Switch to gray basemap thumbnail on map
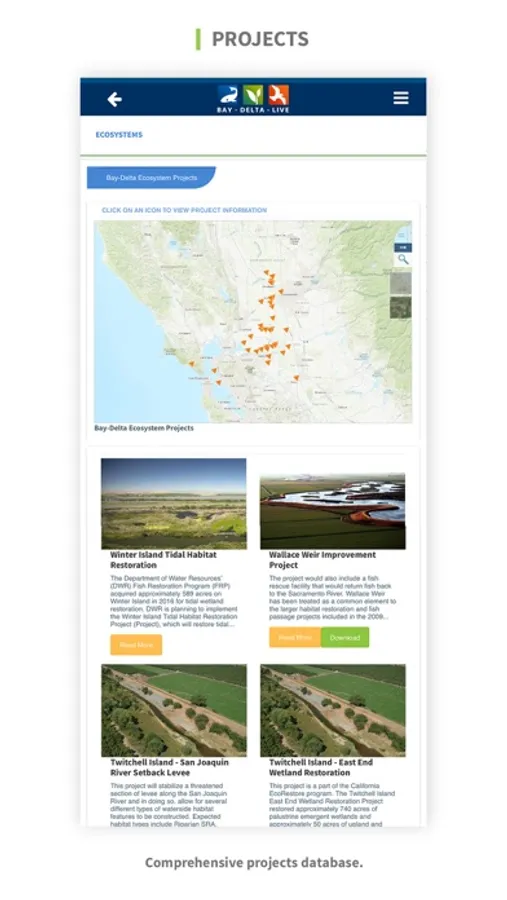 401,283
